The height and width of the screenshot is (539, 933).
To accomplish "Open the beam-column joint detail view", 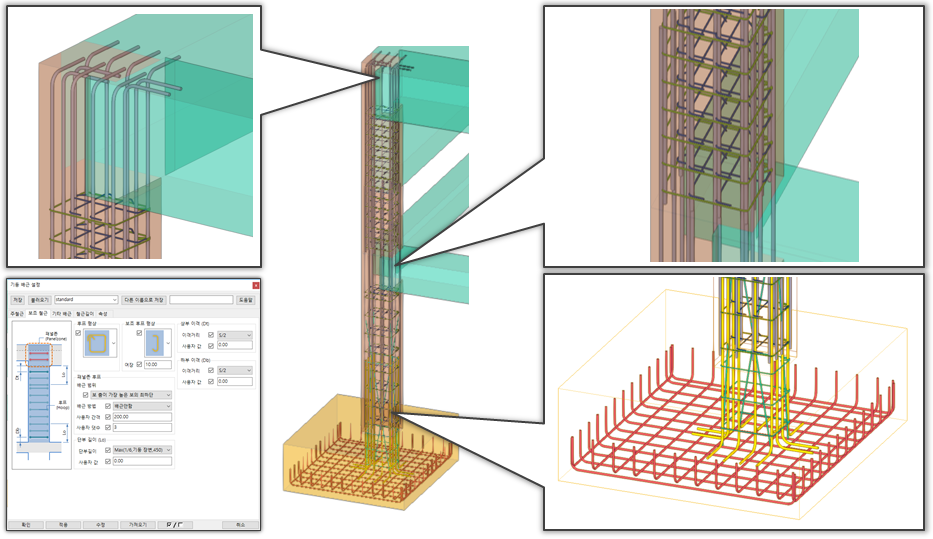I will 734,136.
